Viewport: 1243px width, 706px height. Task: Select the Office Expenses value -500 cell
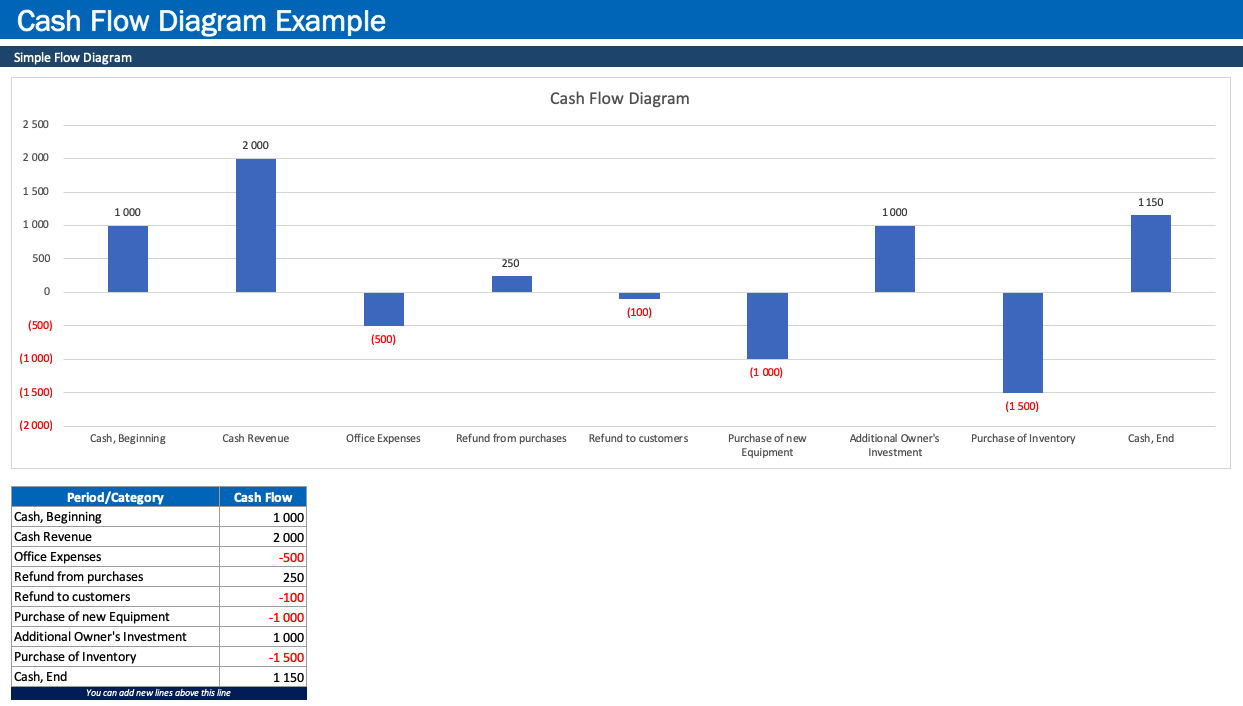click(x=263, y=557)
